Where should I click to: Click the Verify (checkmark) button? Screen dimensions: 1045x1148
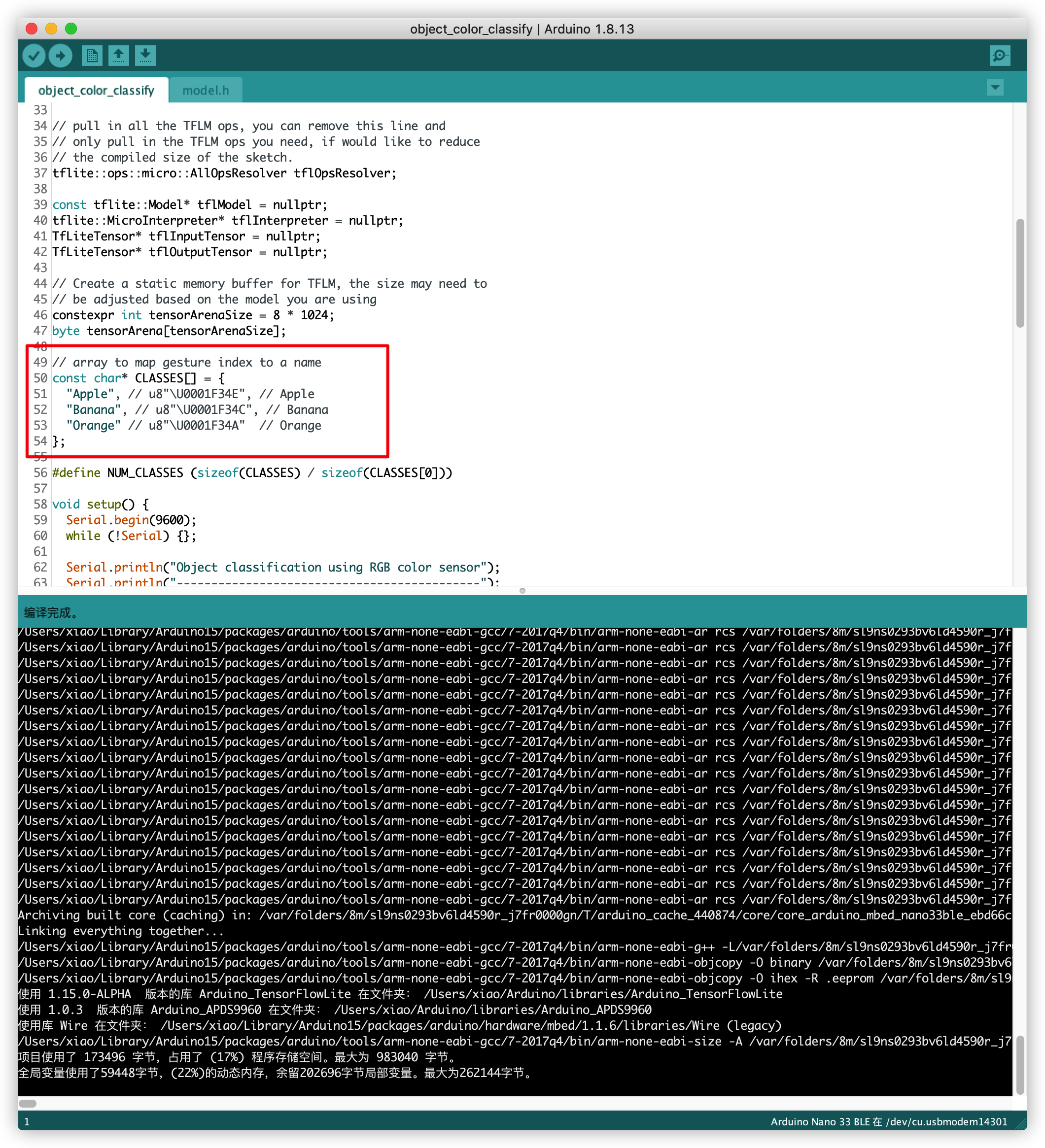pyautogui.click(x=34, y=56)
